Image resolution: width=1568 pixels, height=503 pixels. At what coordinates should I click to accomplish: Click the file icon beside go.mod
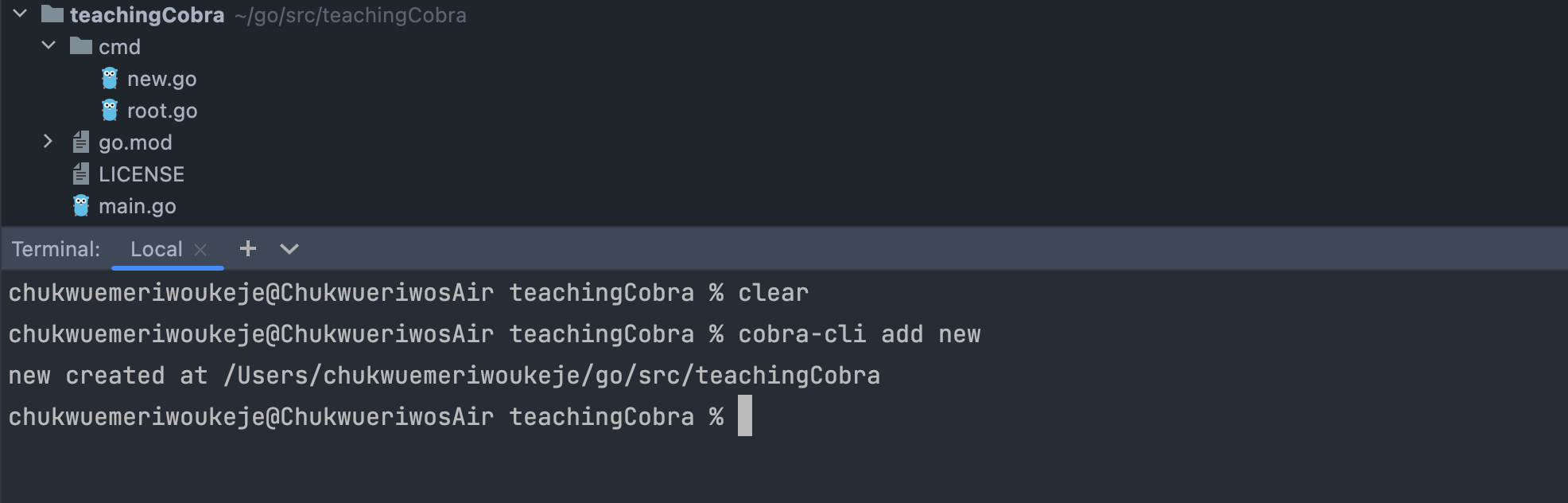pos(80,142)
